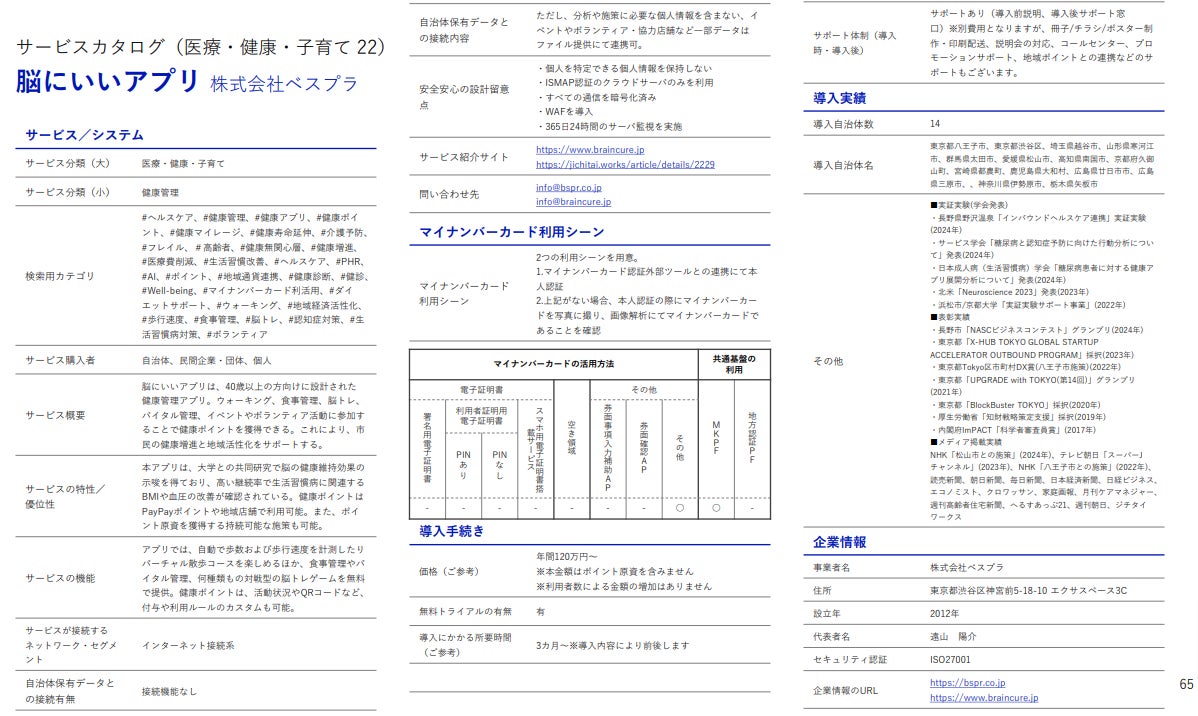The image size is (1198, 716).
Task: Click the PINなし table cell
Action: (500, 465)
